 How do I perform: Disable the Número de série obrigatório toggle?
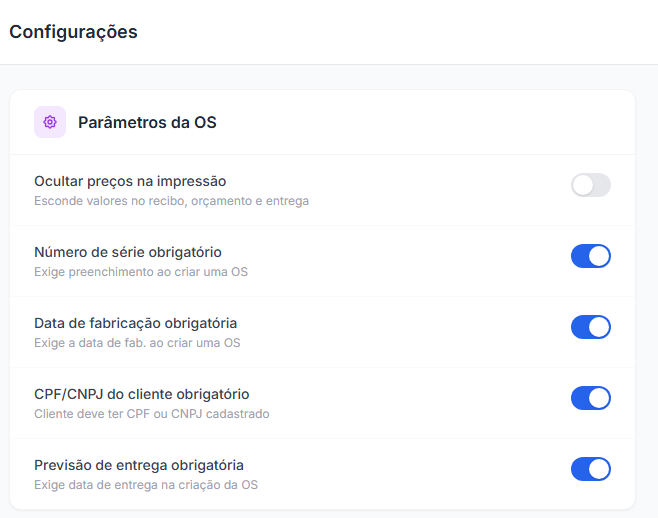click(590, 256)
